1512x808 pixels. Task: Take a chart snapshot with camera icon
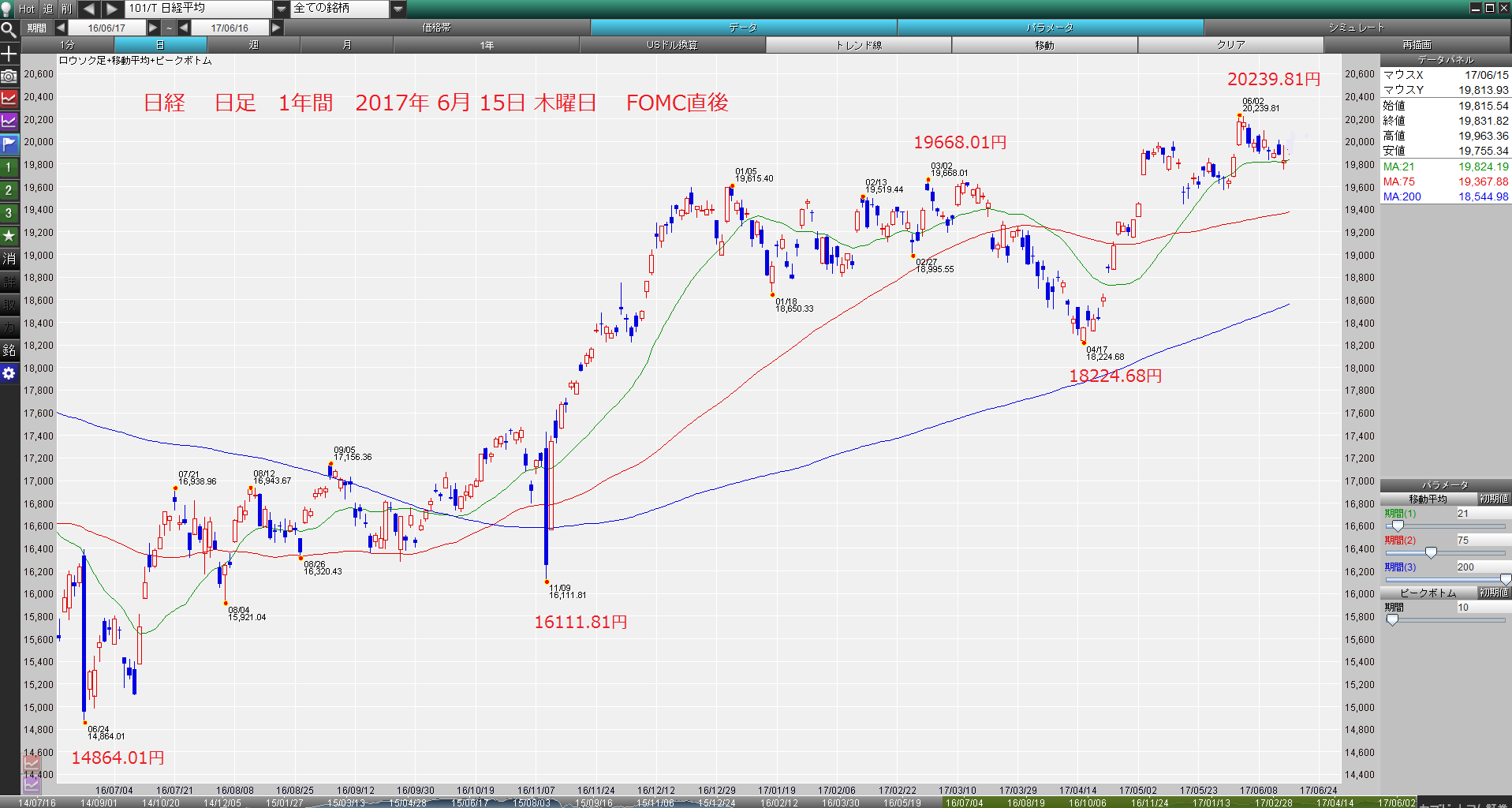9,76
